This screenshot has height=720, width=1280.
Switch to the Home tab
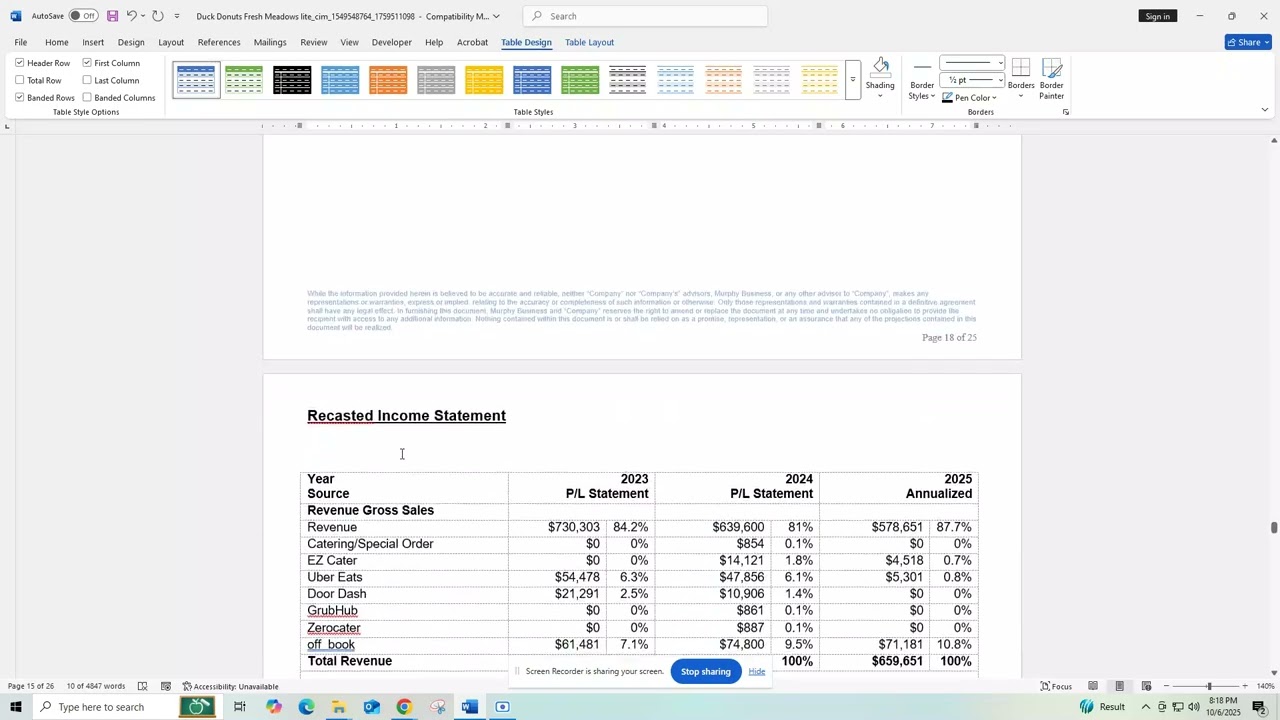tap(57, 42)
